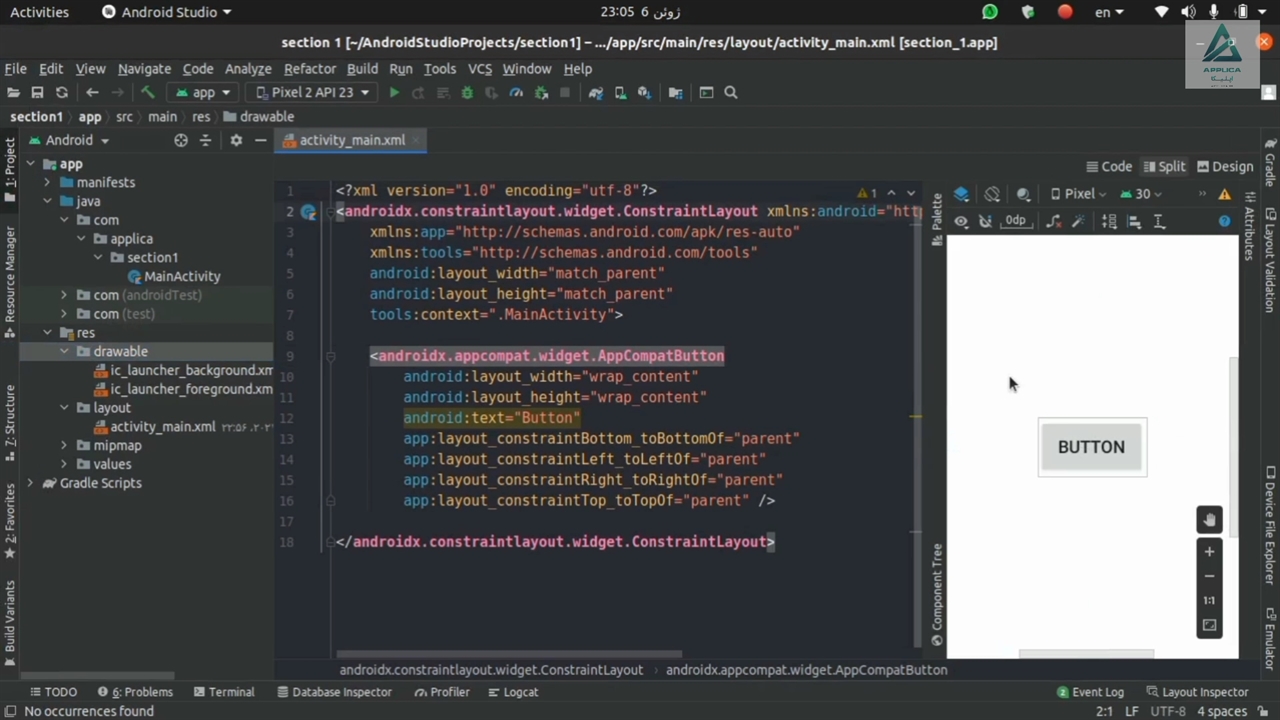Click the Clear All Constraints icon
This screenshot has height=720, width=1280.
point(1053,221)
